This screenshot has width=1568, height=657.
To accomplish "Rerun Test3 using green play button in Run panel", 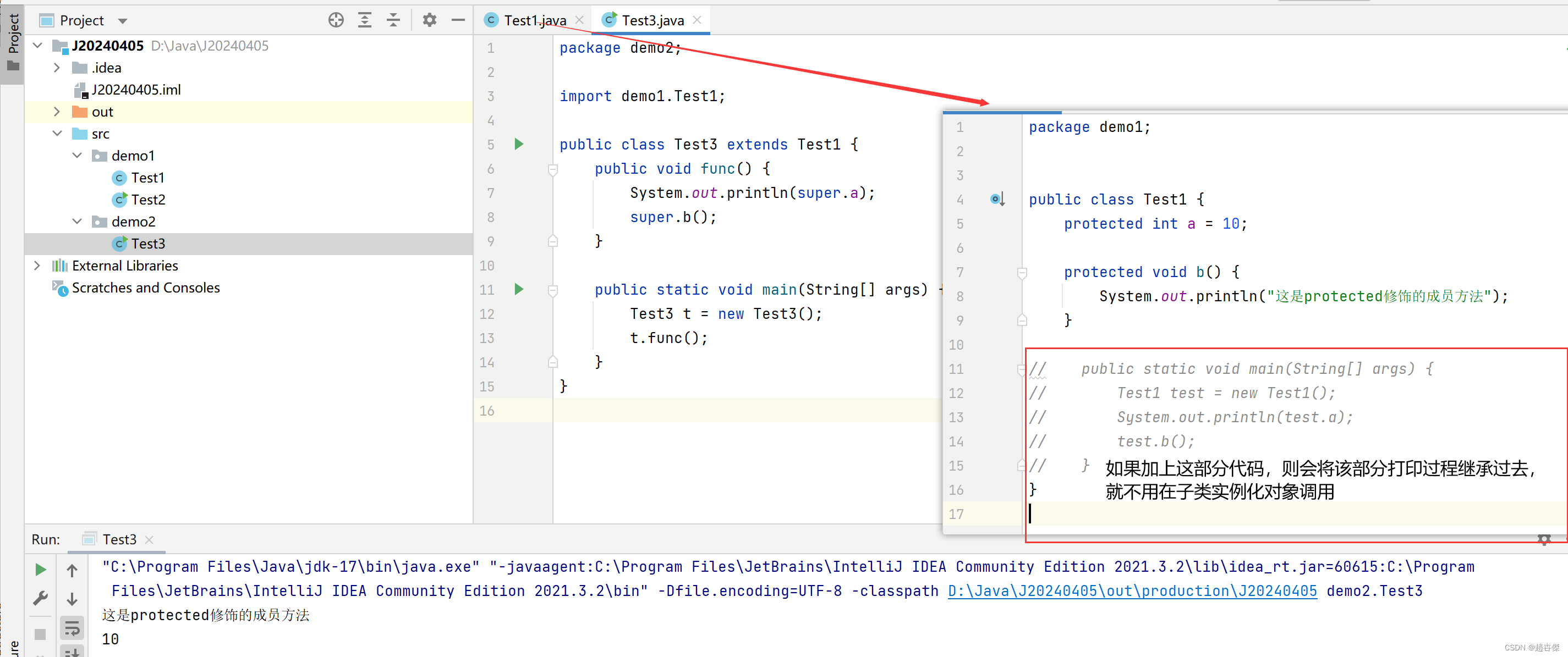I will [40, 570].
